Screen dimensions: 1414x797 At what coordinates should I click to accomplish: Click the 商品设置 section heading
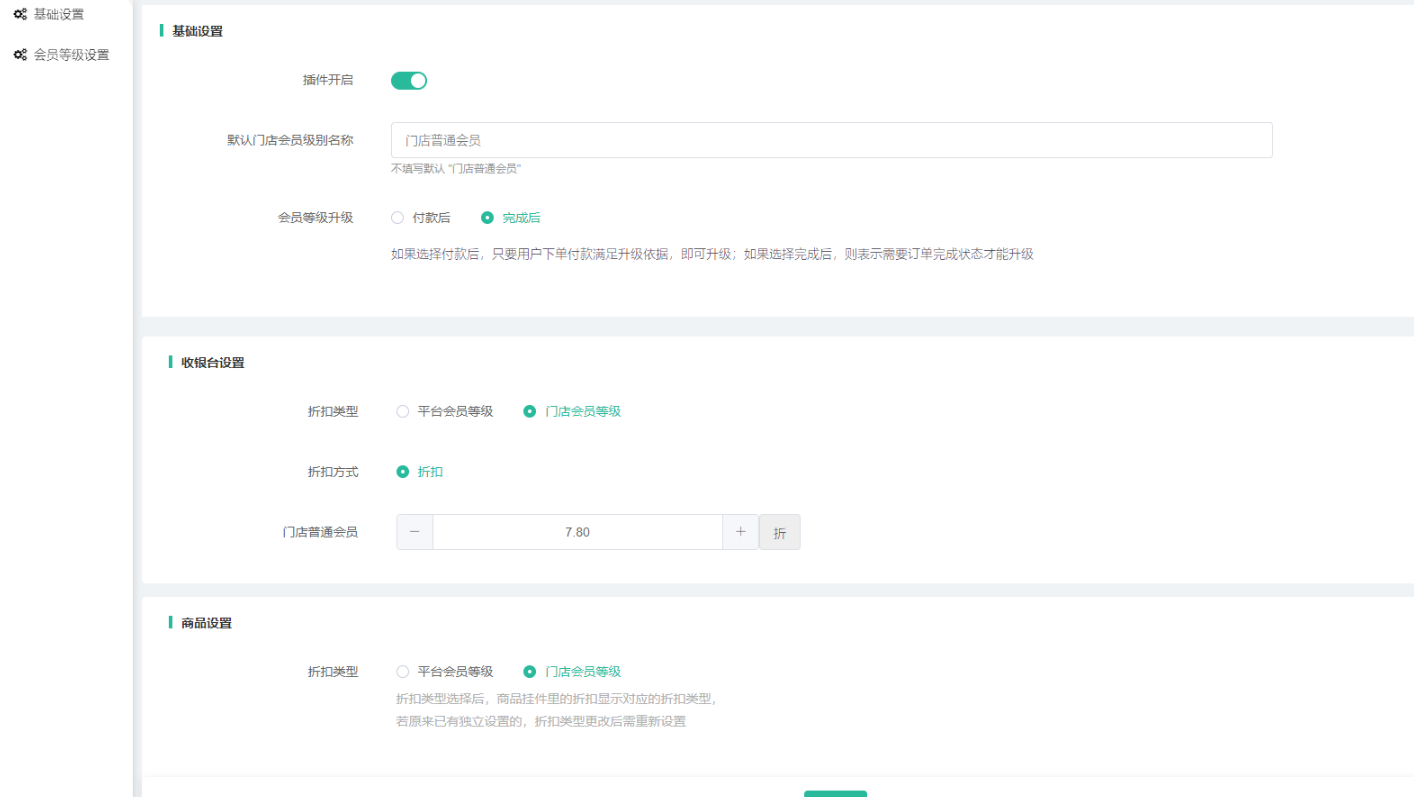pyautogui.click(x=206, y=623)
